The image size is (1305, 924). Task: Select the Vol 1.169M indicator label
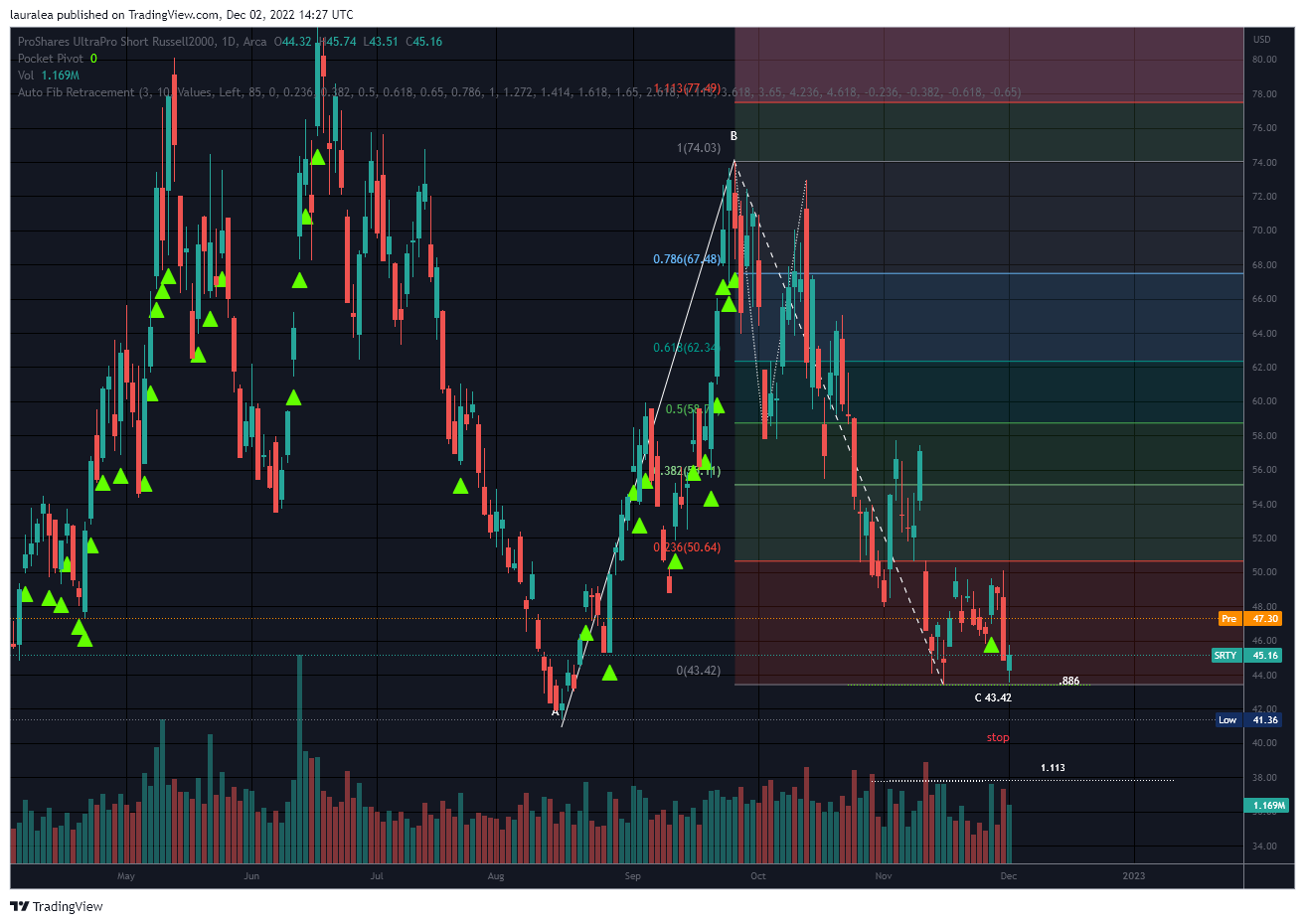(x=49, y=76)
